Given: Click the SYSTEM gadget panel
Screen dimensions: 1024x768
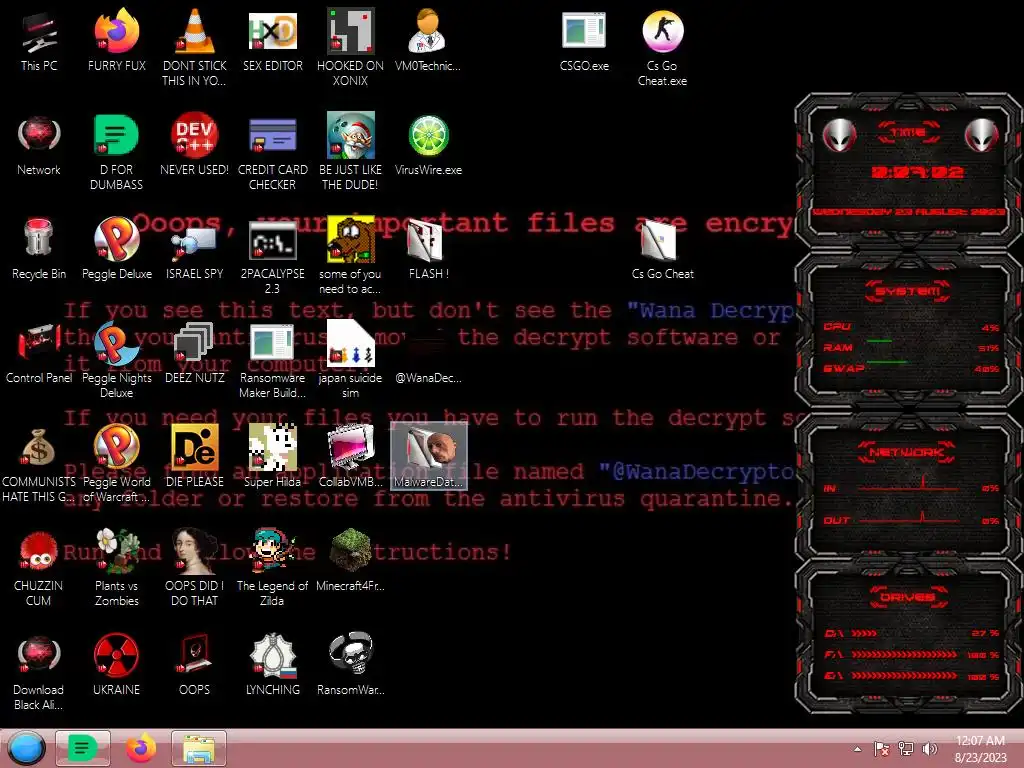Looking at the screenshot, I should [908, 332].
